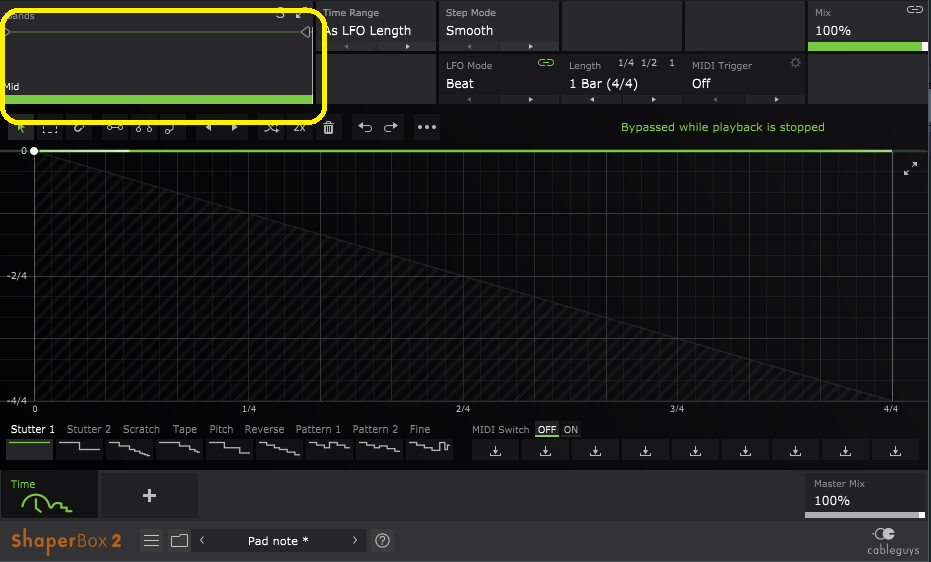Step Time Range to next value
Screen dimensions: 931x562
point(407,46)
